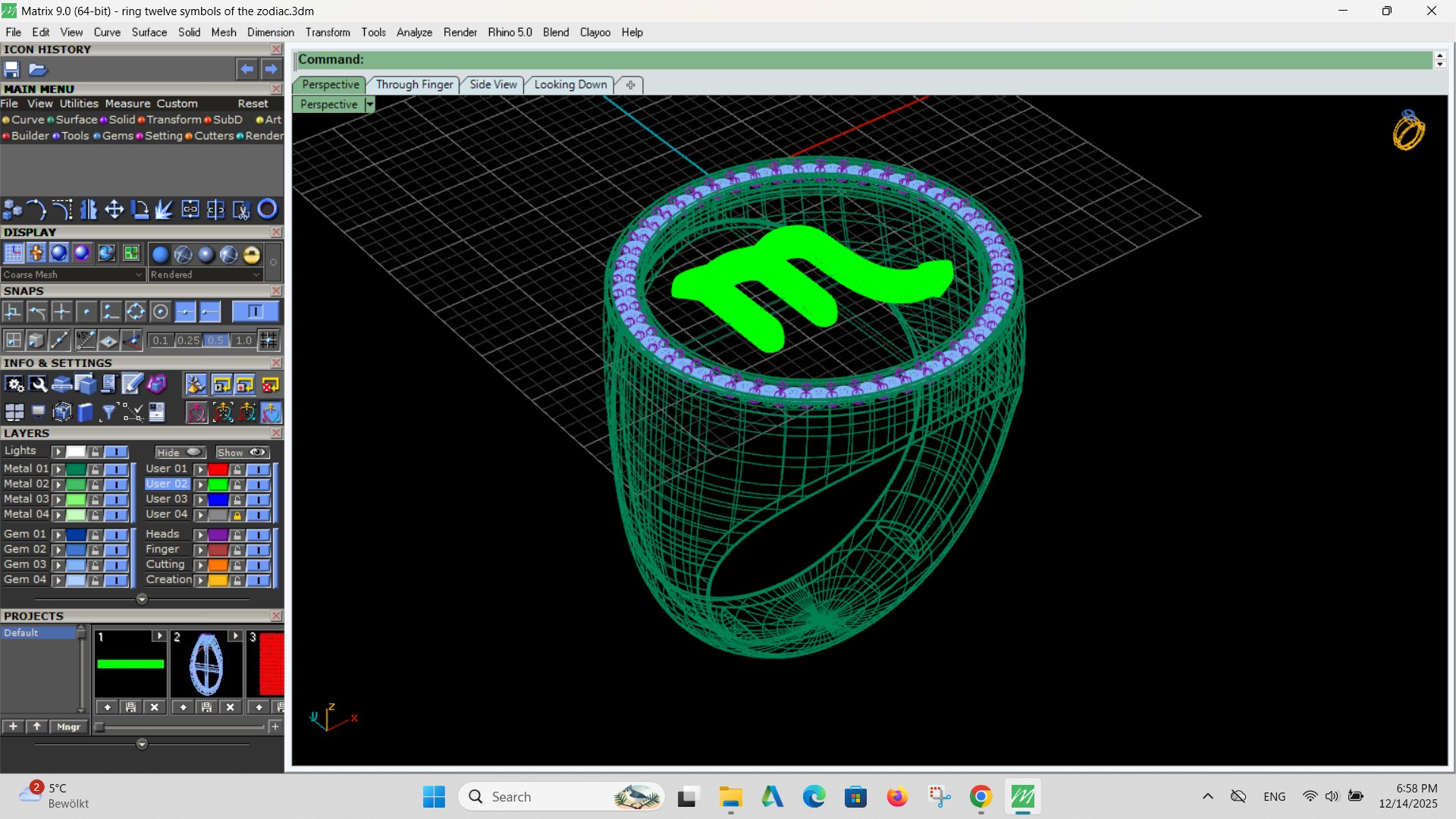
Task: Select project thumbnail 2 ring preview
Action: (206, 665)
